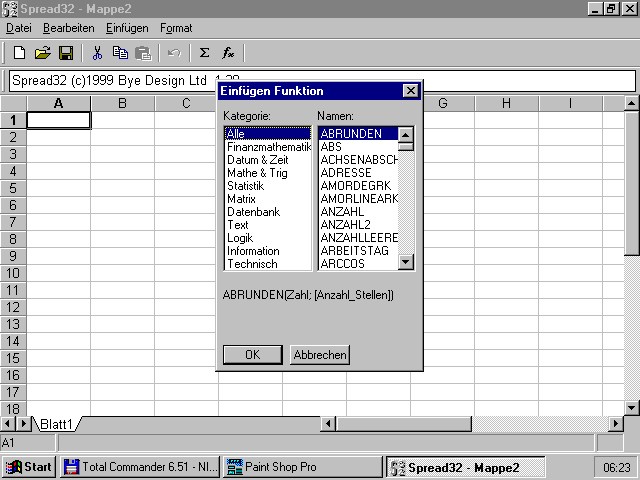The image size is (640, 480).
Task: Click the taskbar clock showing 06:23
Action: coord(617,467)
